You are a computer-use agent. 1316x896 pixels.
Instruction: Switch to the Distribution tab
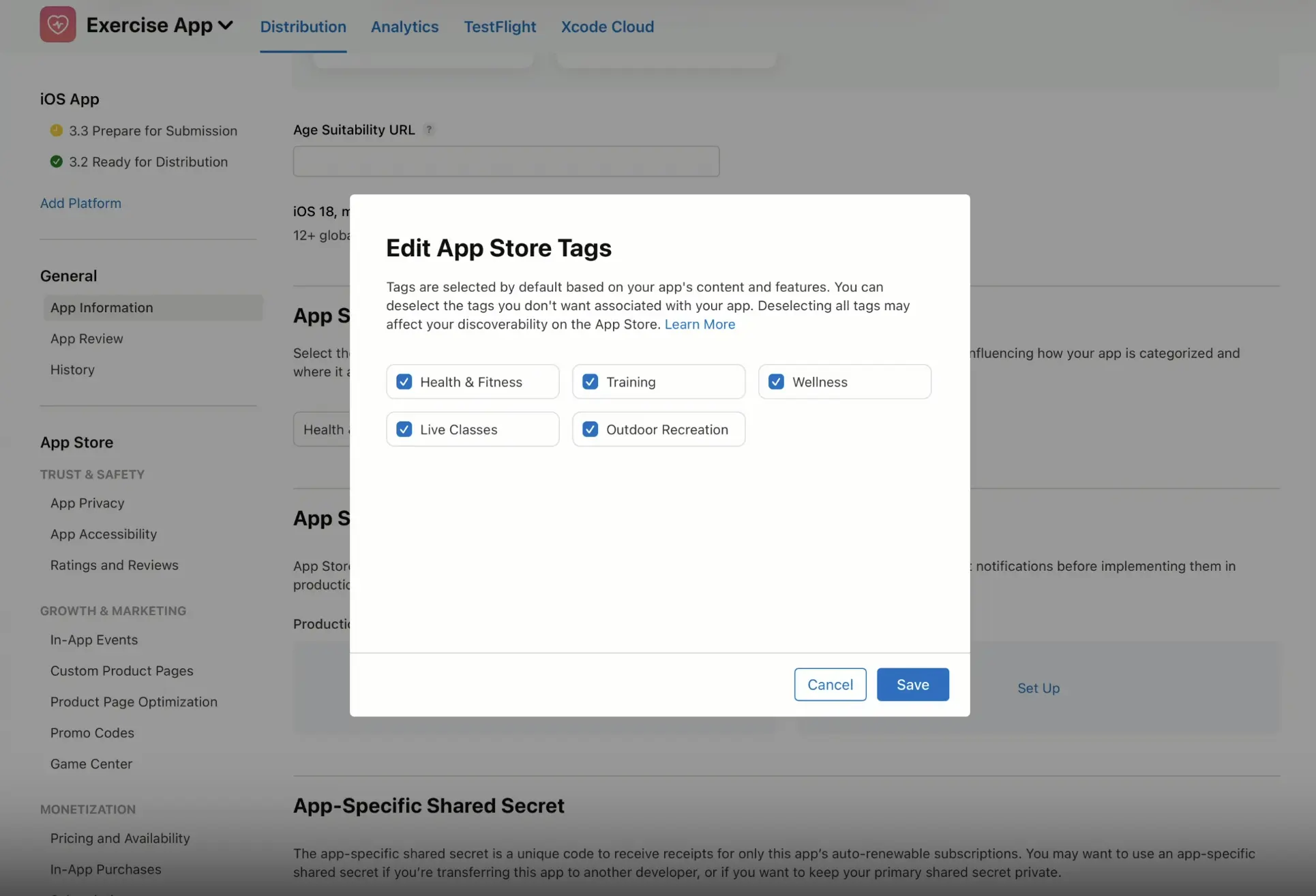(303, 27)
